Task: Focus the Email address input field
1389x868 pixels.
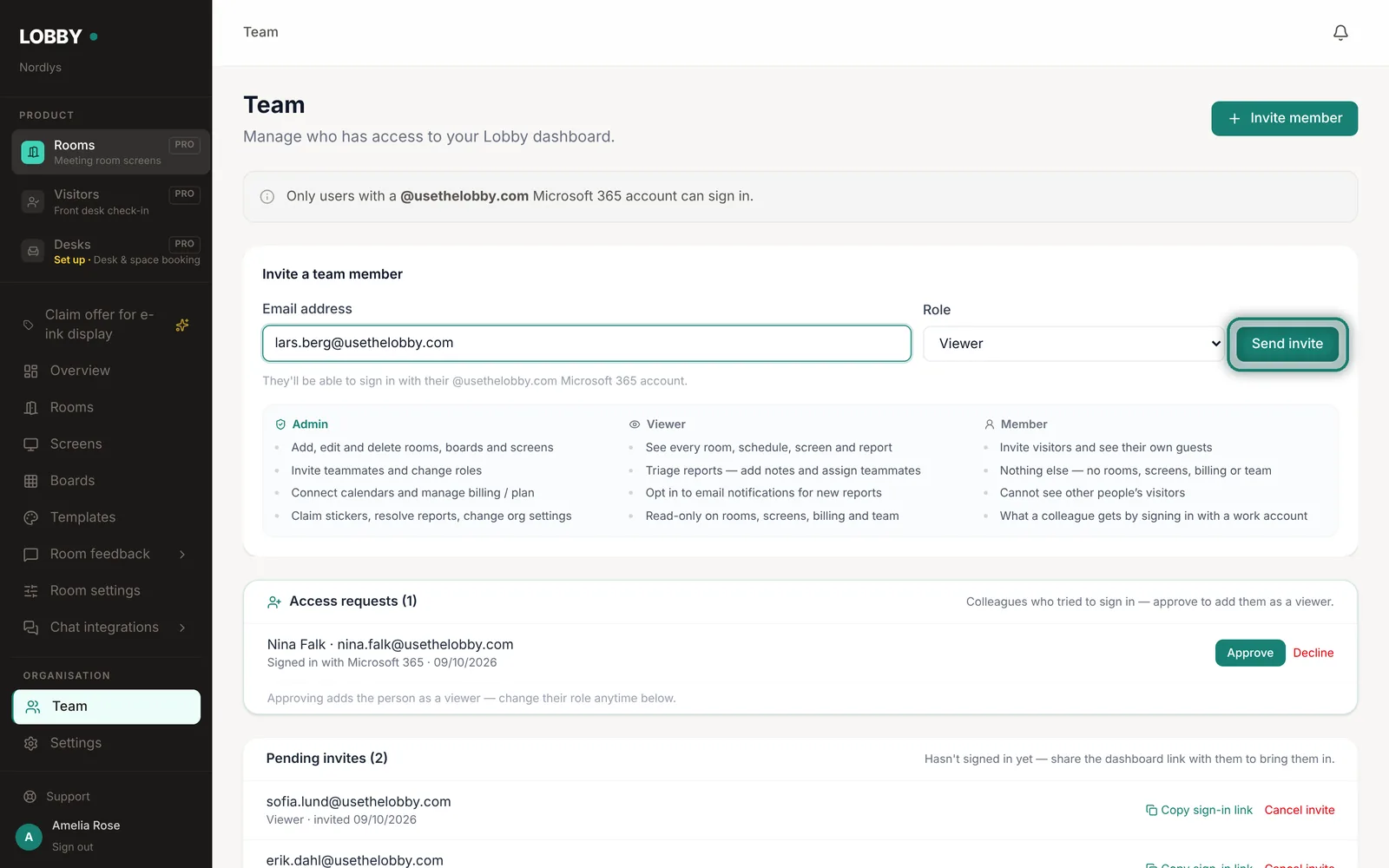Action: coord(587,343)
